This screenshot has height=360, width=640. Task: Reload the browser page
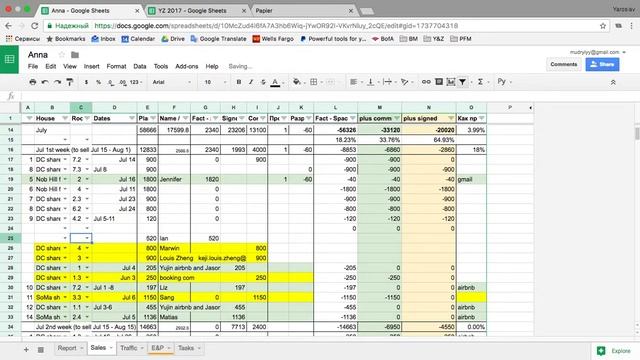pos(35,26)
